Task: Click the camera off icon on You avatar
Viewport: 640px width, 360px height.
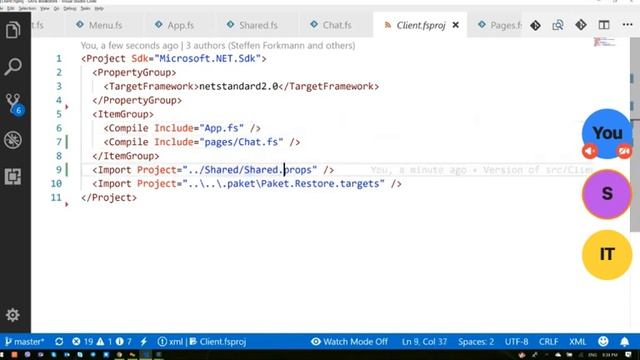Action: click(624, 151)
